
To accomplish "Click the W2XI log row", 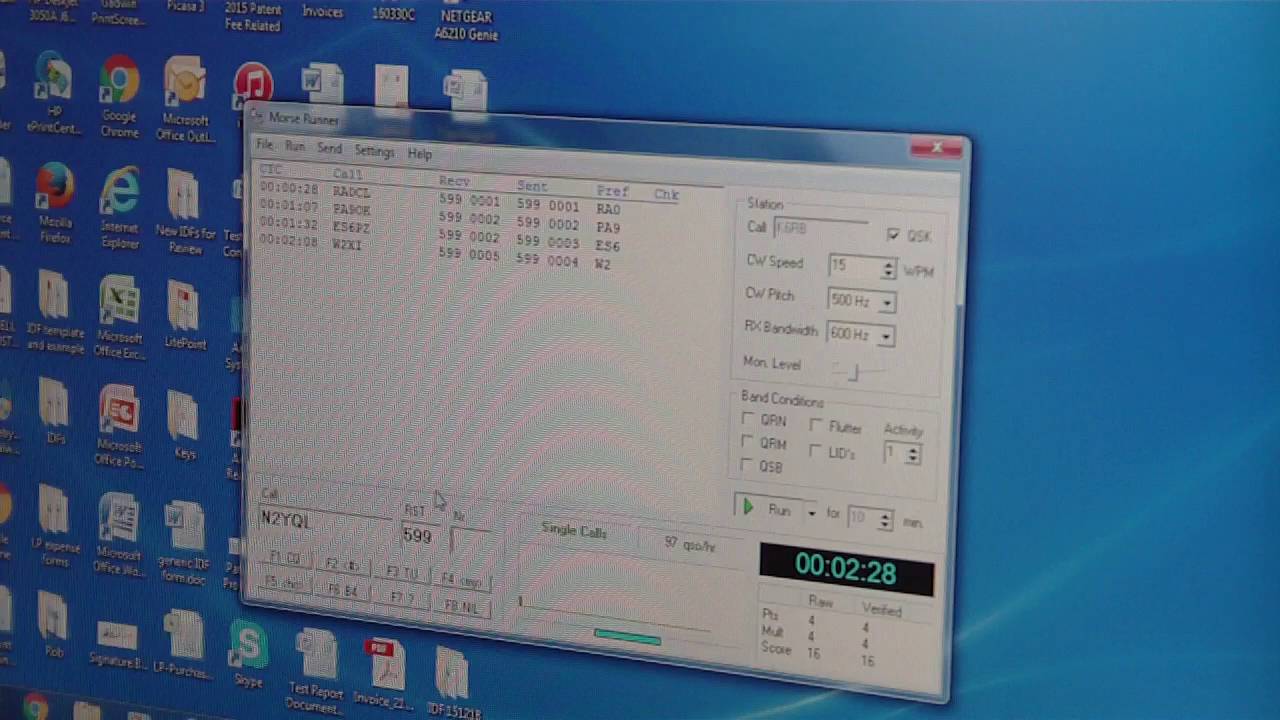I will click(x=468, y=252).
